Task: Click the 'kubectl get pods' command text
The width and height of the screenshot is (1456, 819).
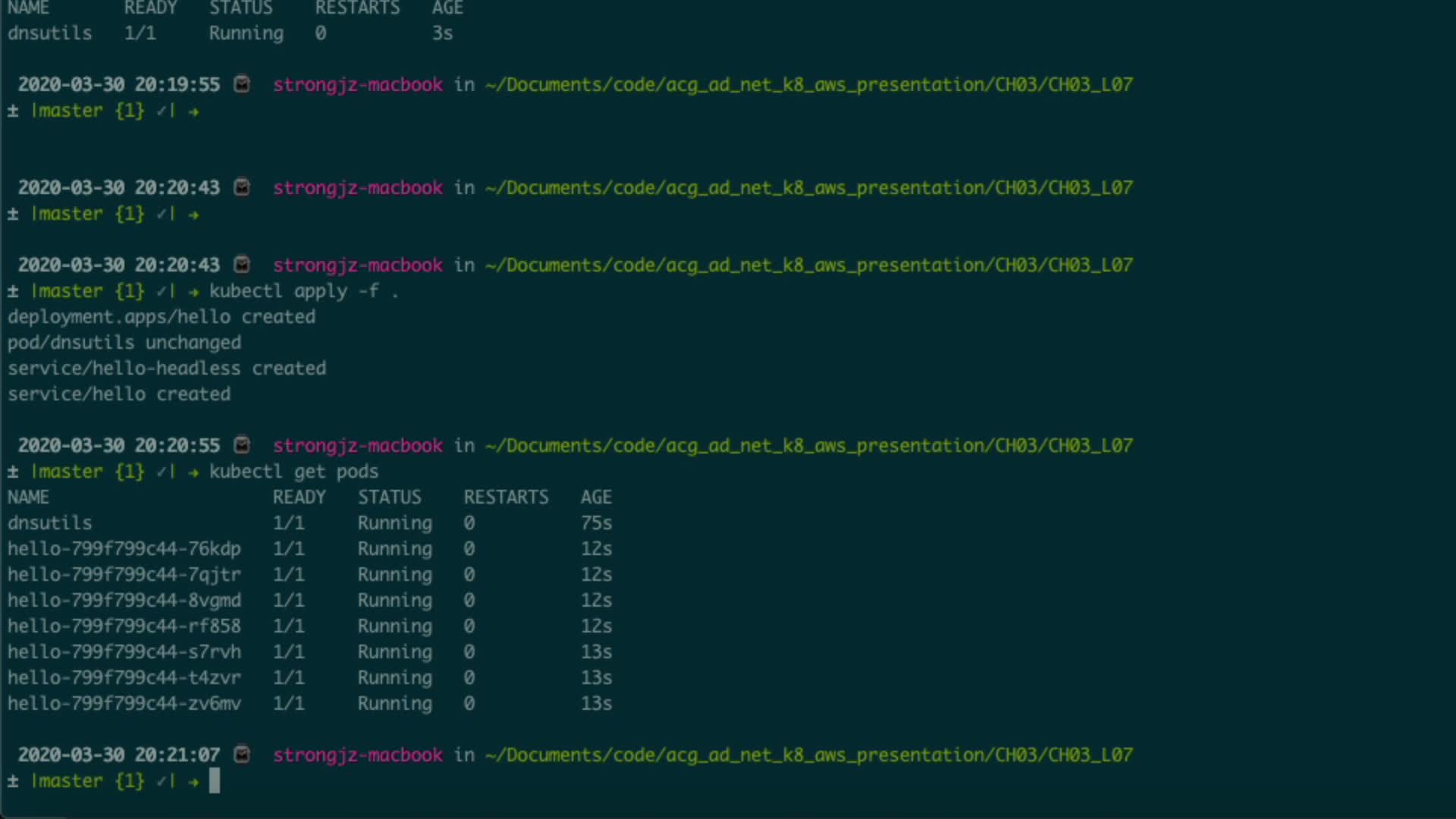Action: [293, 472]
